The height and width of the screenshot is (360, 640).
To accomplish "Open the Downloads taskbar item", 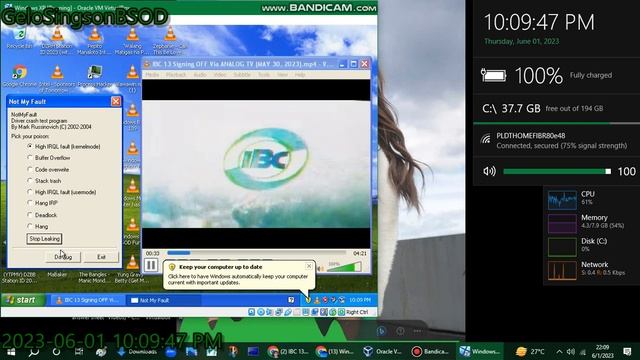I will tap(137, 351).
